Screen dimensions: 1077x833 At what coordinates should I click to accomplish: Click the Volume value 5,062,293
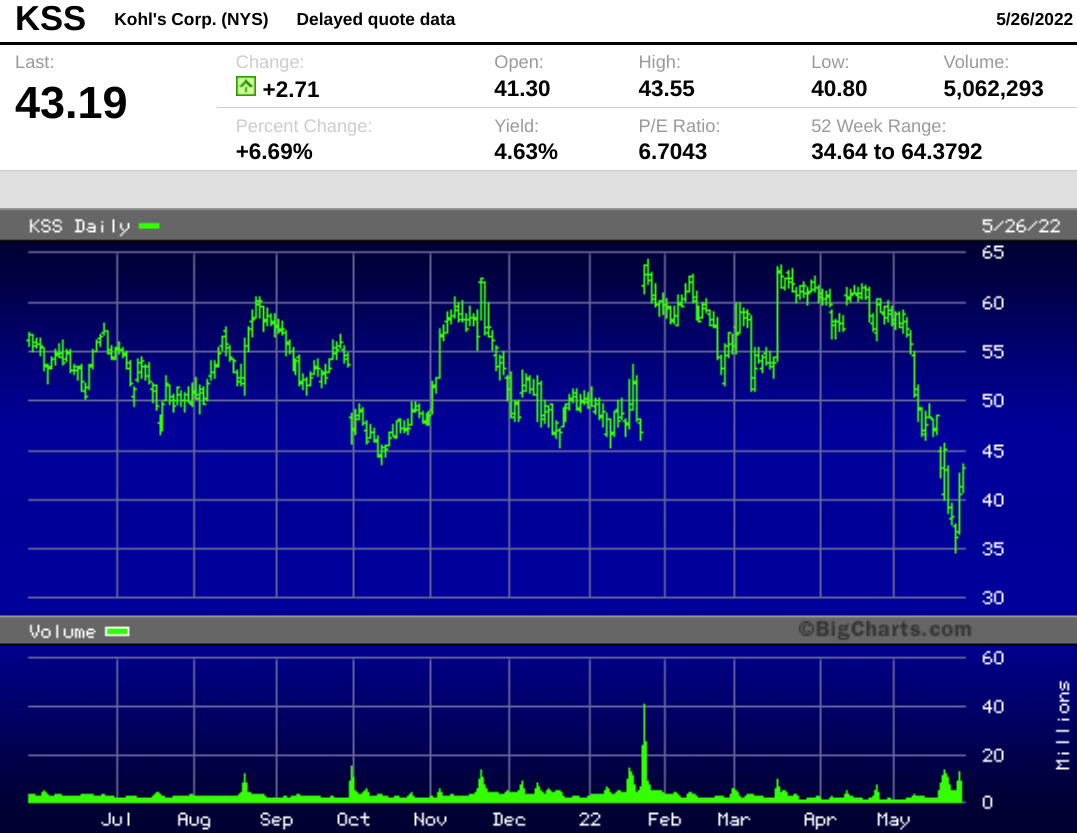(993, 88)
